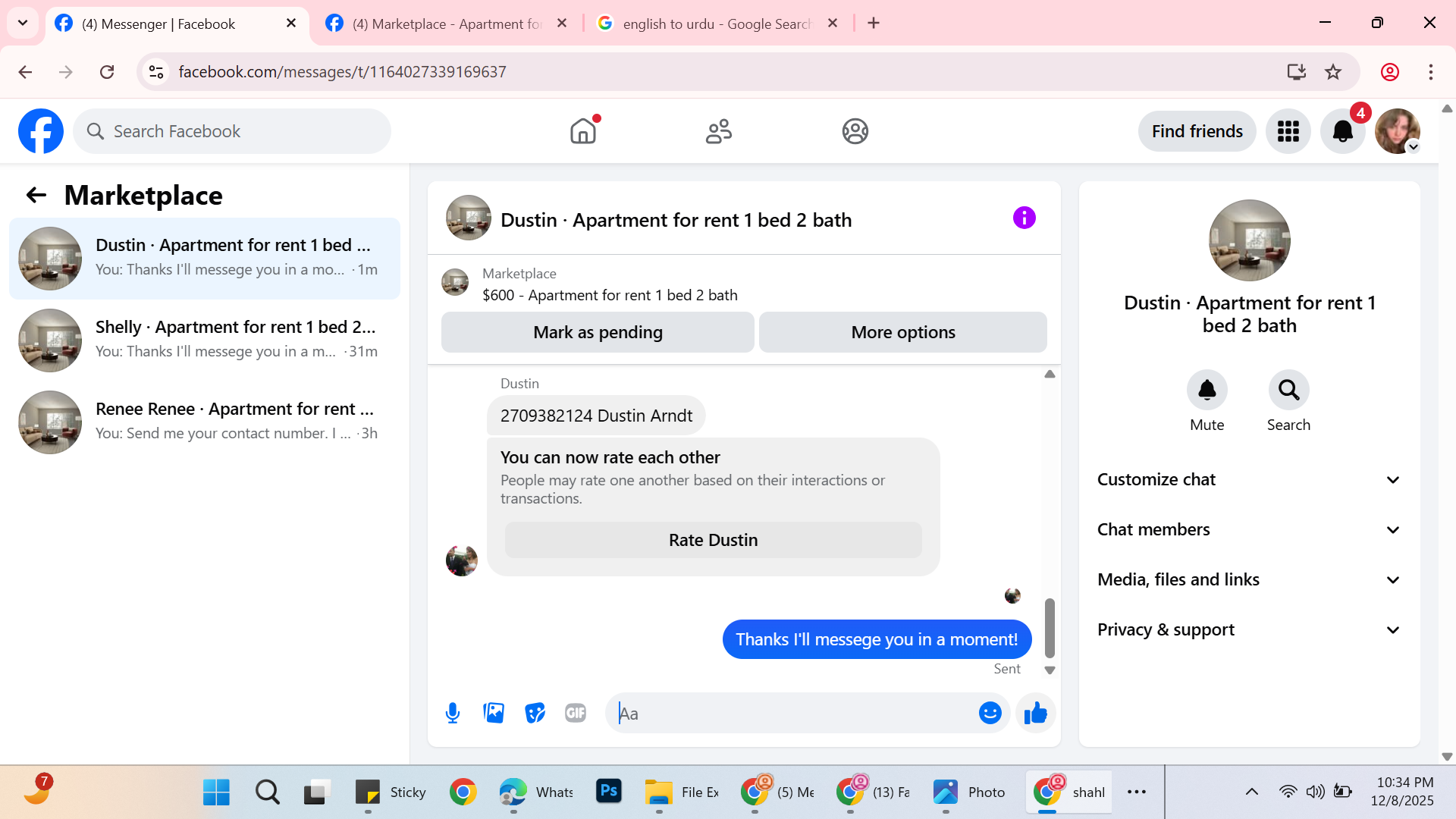Select the Thanks I'll messege you message
This screenshot has height=819, width=1456.
coord(877,639)
